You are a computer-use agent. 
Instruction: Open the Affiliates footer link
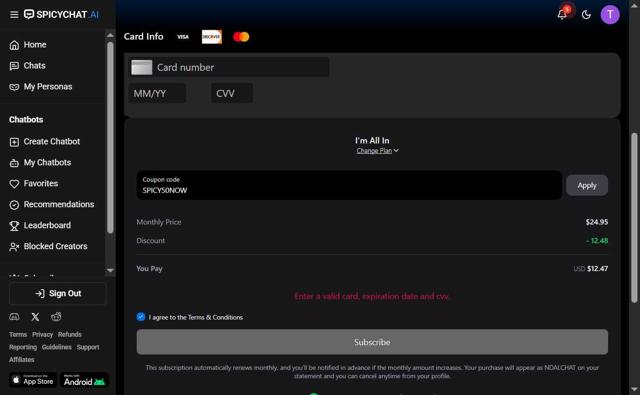(22, 359)
